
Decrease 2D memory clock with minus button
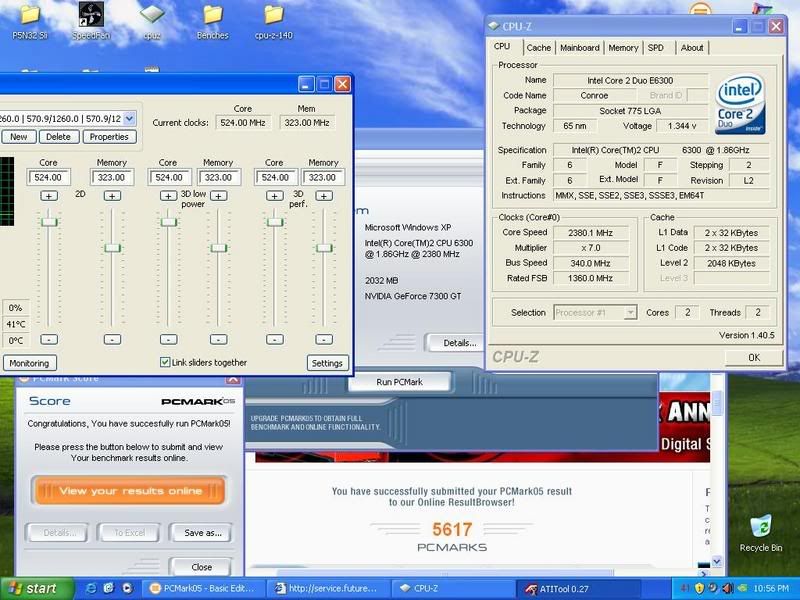tap(112, 340)
